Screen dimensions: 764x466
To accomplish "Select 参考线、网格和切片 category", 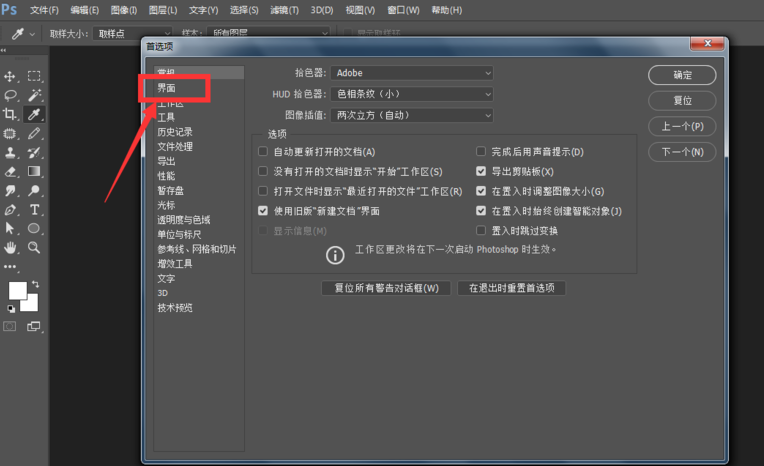I will pos(199,249).
